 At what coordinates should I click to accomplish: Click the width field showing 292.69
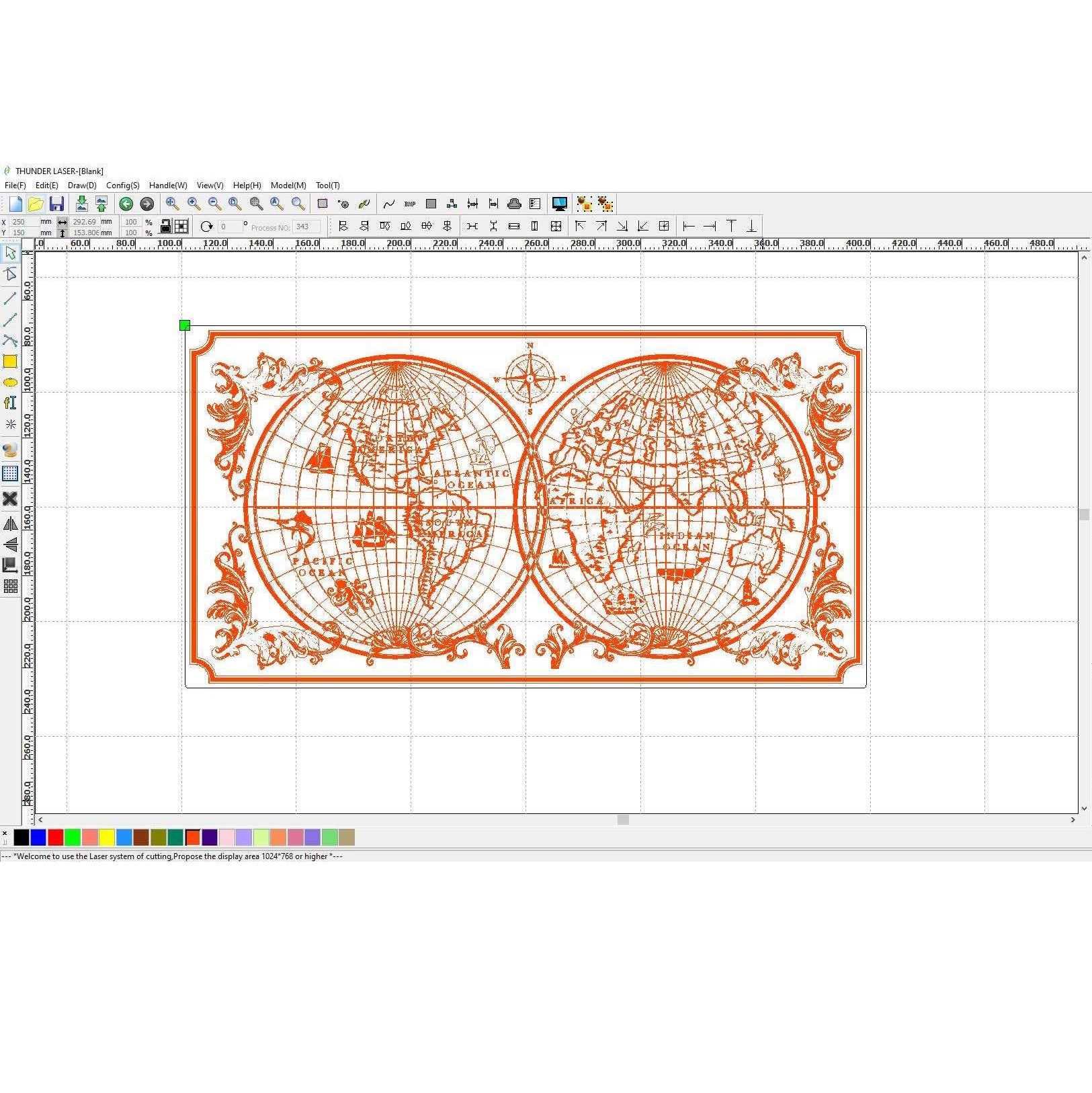pos(85,222)
